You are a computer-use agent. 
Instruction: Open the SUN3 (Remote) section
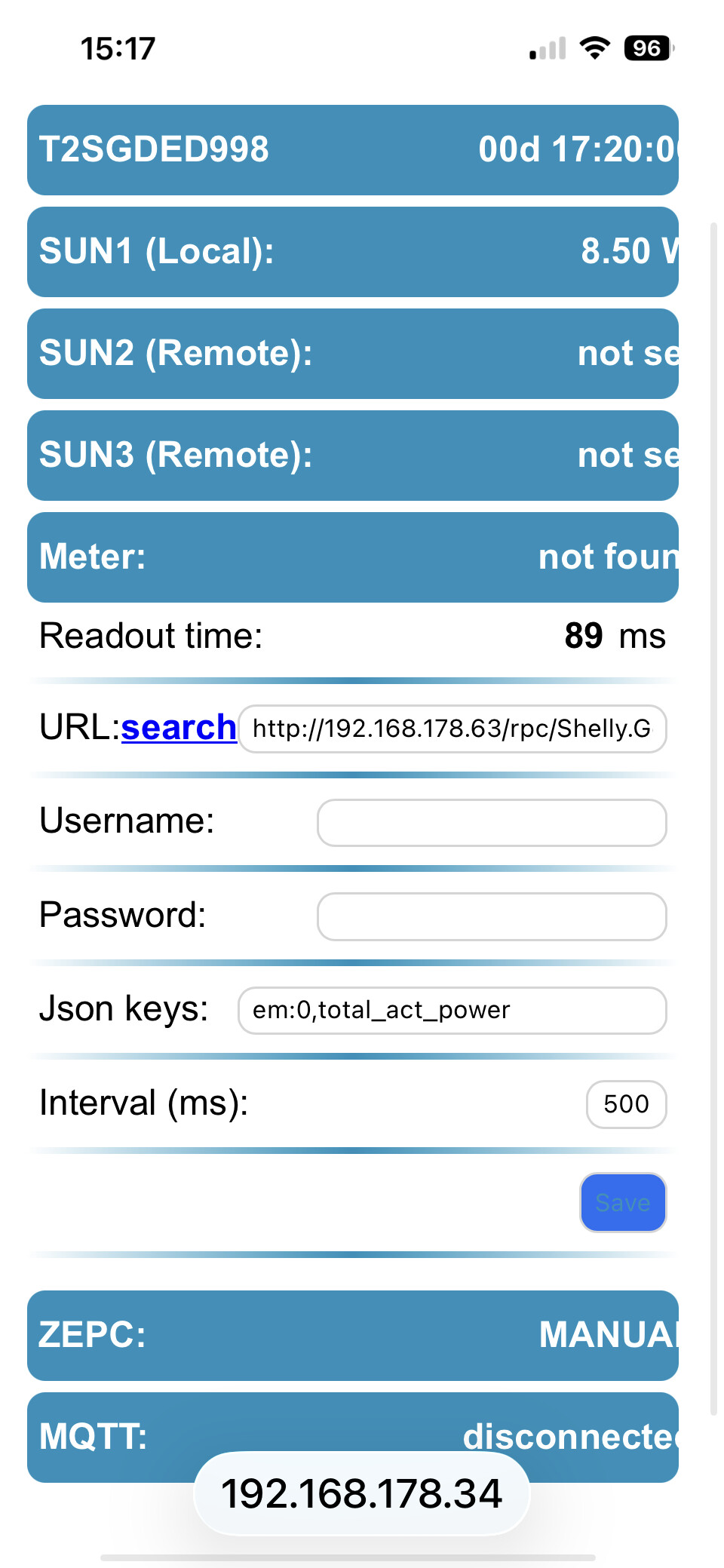[353, 456]
